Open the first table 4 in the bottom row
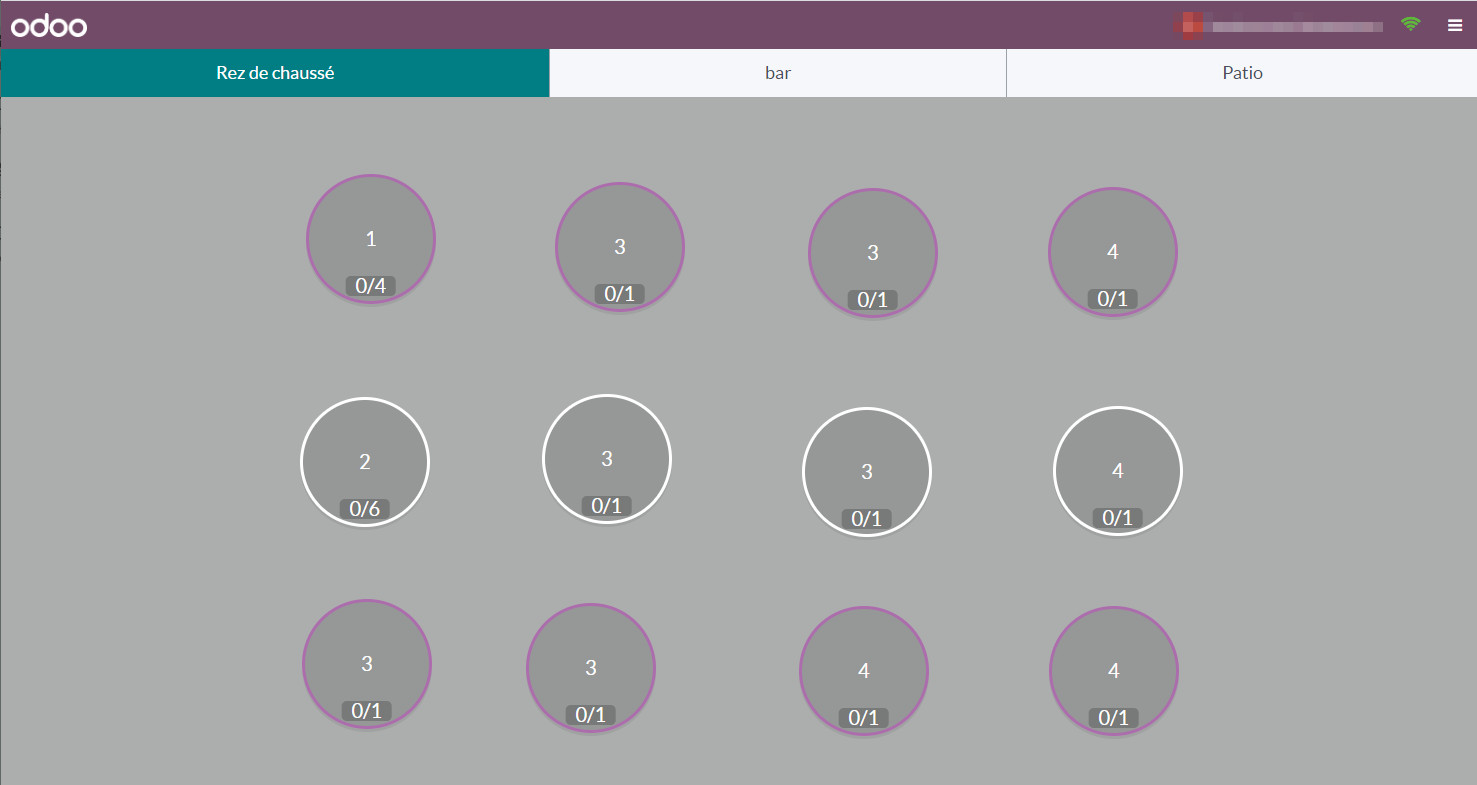The height and width of the screenshot is (785, 1477). click(x=863, y=670)
